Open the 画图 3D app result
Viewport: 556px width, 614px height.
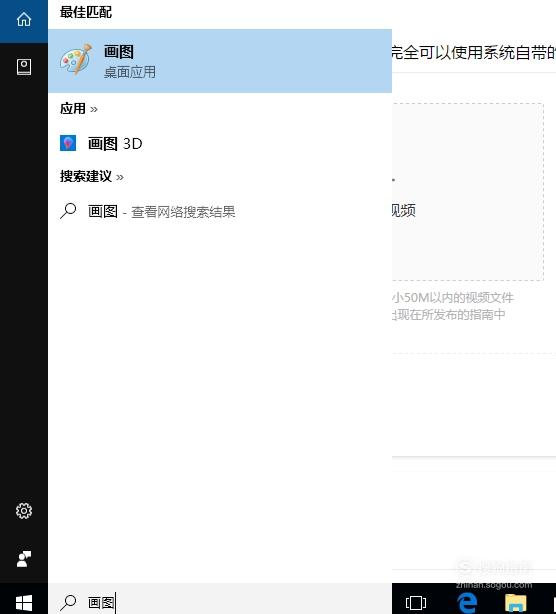[x=220, y=144]
